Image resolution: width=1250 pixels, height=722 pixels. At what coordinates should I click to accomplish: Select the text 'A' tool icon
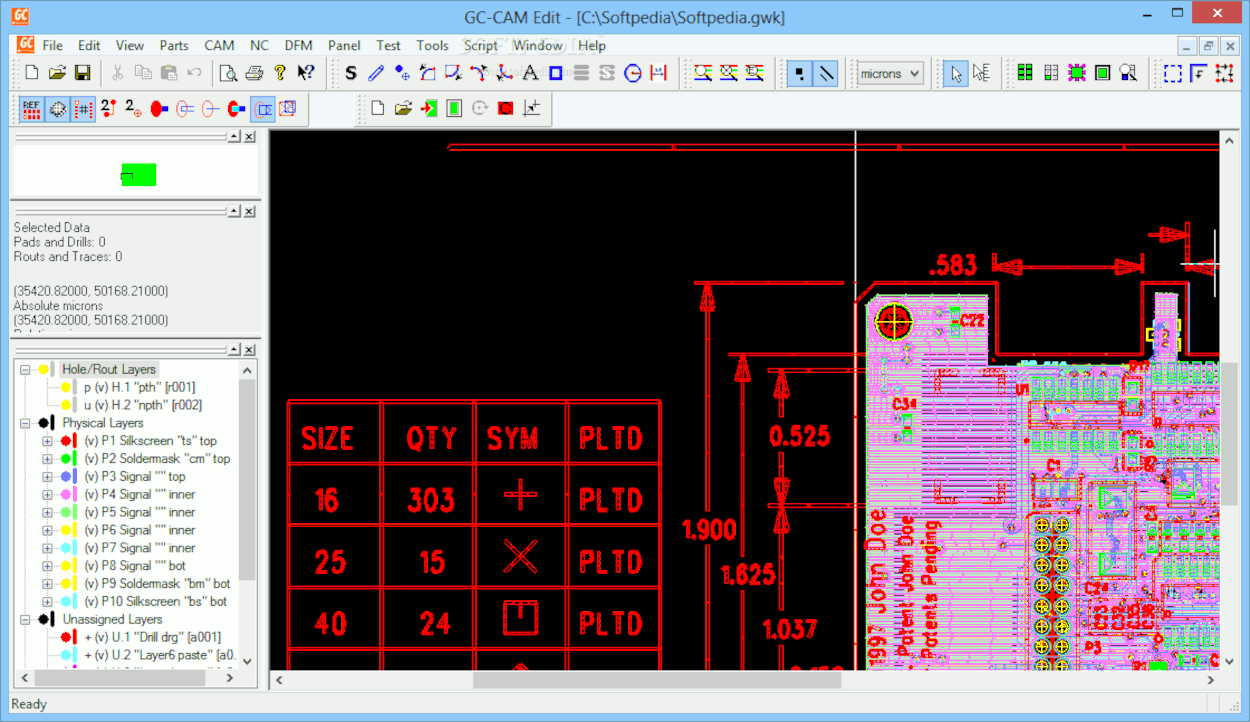click(x=530, y=73)
